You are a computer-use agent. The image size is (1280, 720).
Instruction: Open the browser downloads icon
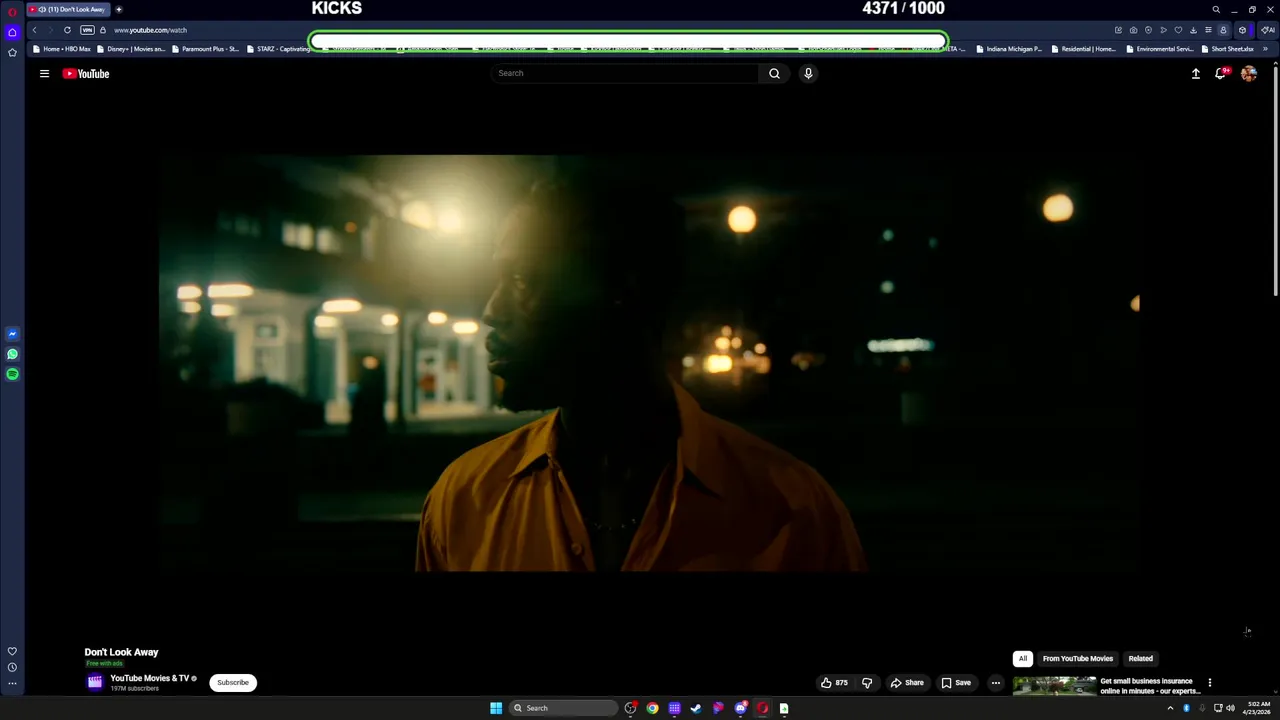click(1193, 30)
